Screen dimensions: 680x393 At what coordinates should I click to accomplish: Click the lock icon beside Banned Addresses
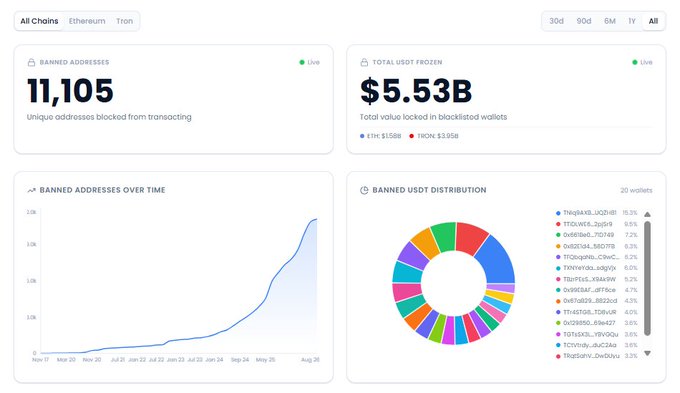[x=31, y=62]
